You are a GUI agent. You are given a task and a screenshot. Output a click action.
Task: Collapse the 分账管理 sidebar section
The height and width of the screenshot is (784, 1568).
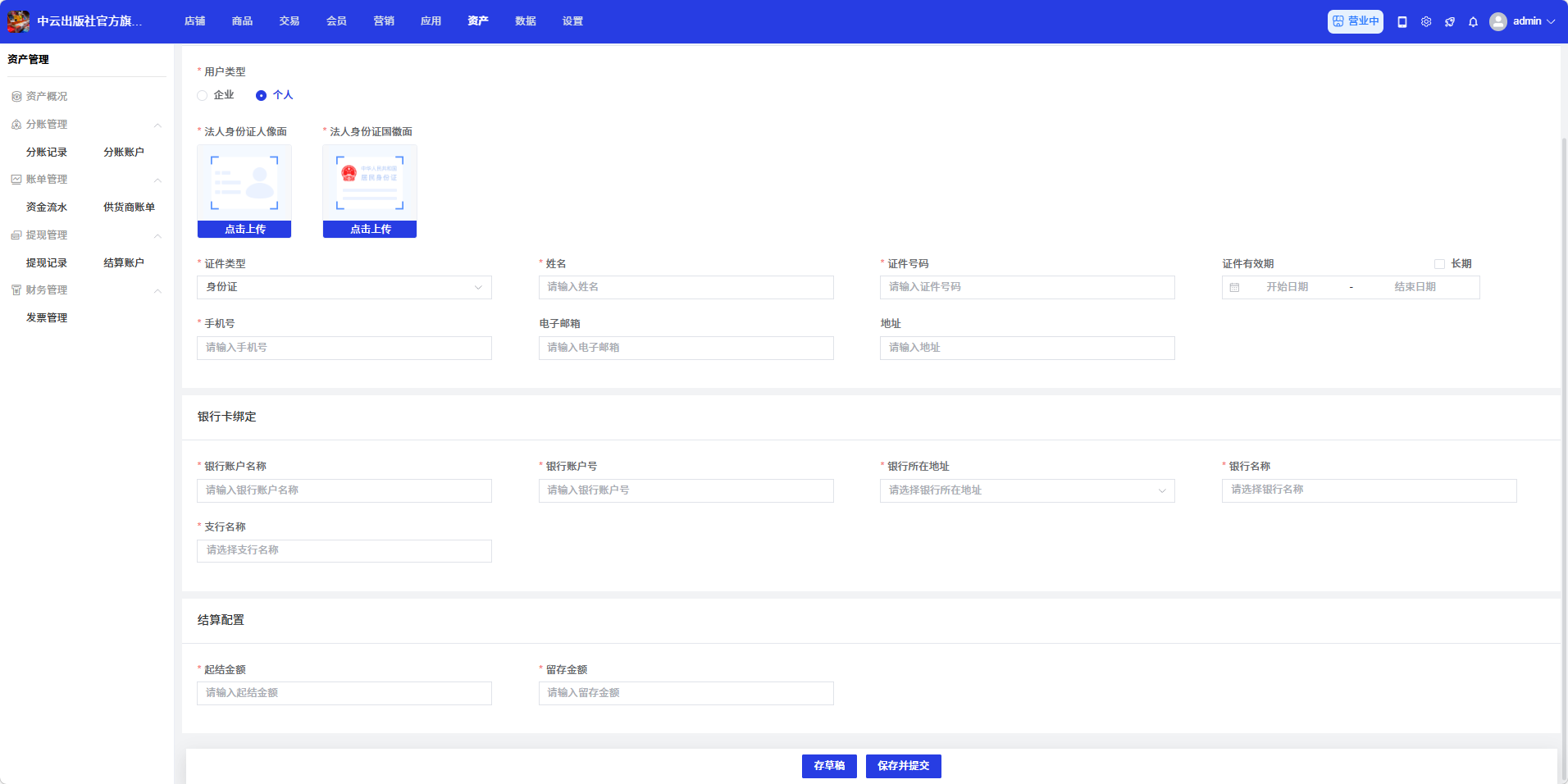[157, 125]
